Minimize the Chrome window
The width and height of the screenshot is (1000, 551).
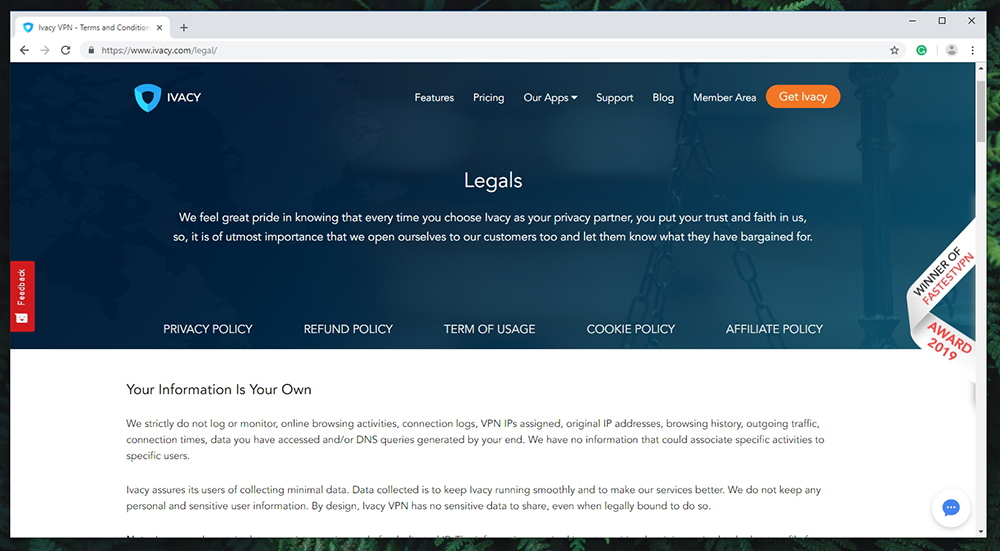coord(913,21)
